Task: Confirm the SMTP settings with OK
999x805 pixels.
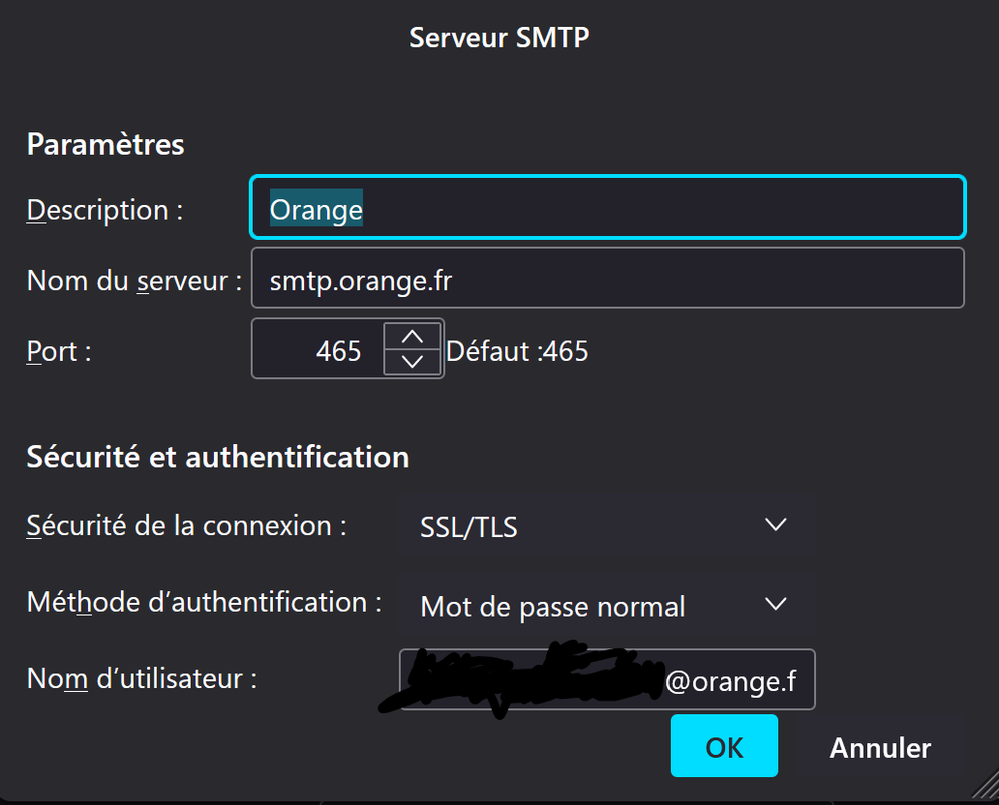Action: click(724, 746)
